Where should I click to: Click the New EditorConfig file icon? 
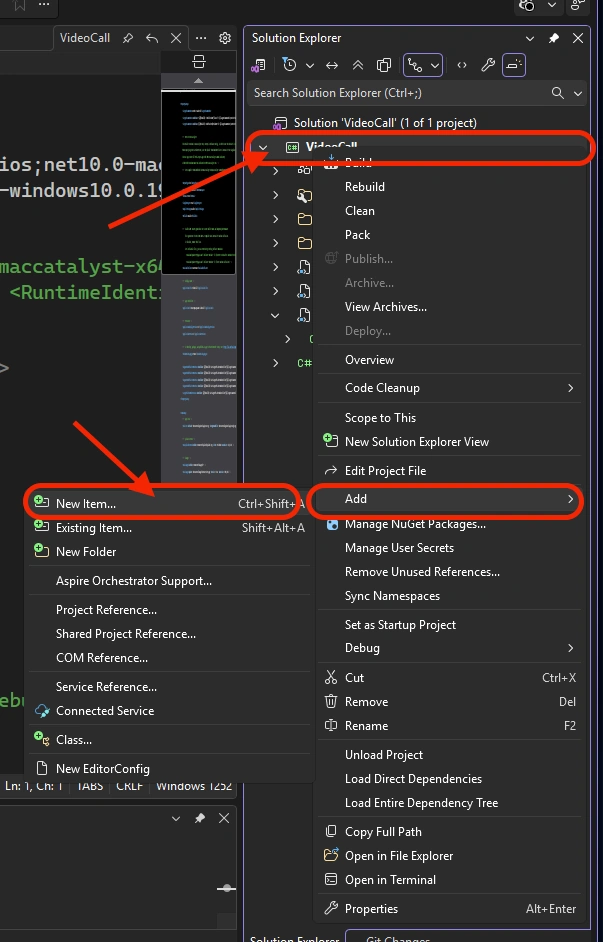pos(42,768)
